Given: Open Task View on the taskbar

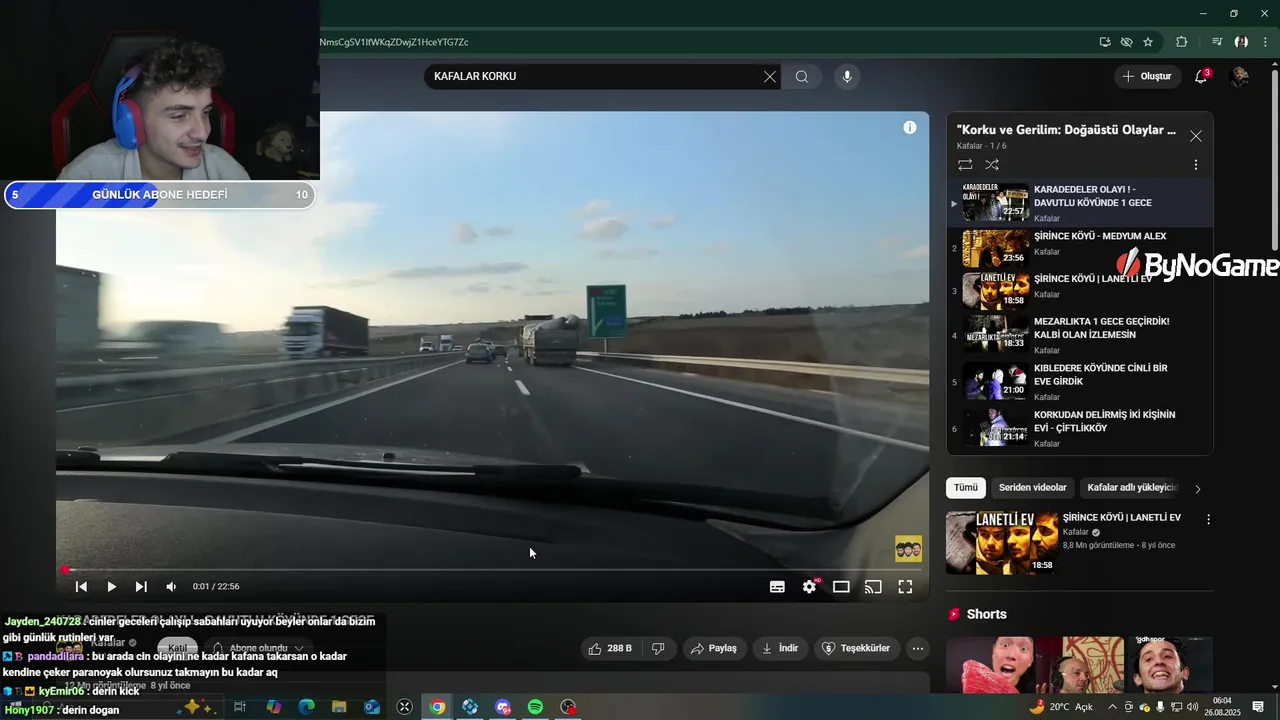Looking at the screenshot, I should (240, 707).
